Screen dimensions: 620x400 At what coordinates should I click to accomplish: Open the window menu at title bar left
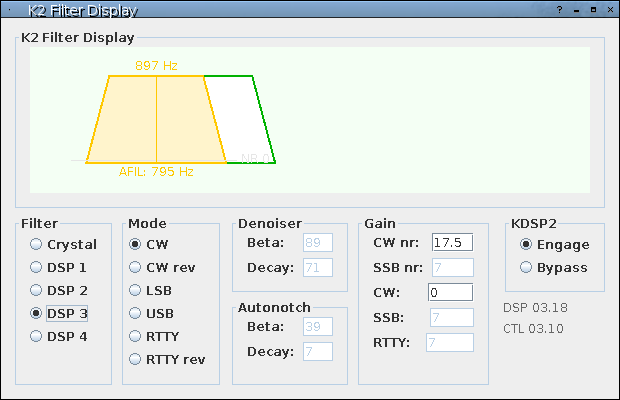click(x=9, y=9)
